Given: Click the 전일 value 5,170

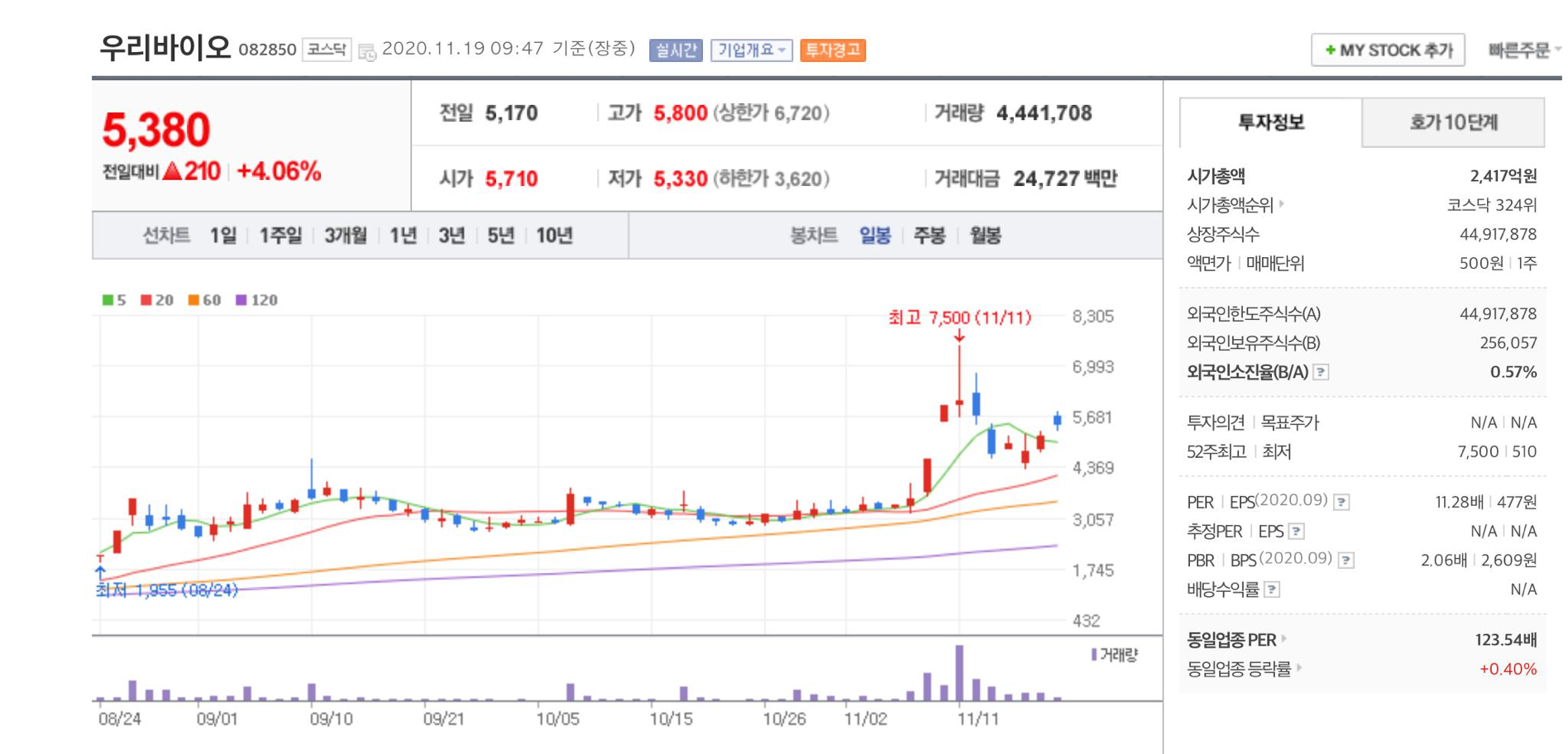Looking at the screenshot, I should [x=511, y=113].
